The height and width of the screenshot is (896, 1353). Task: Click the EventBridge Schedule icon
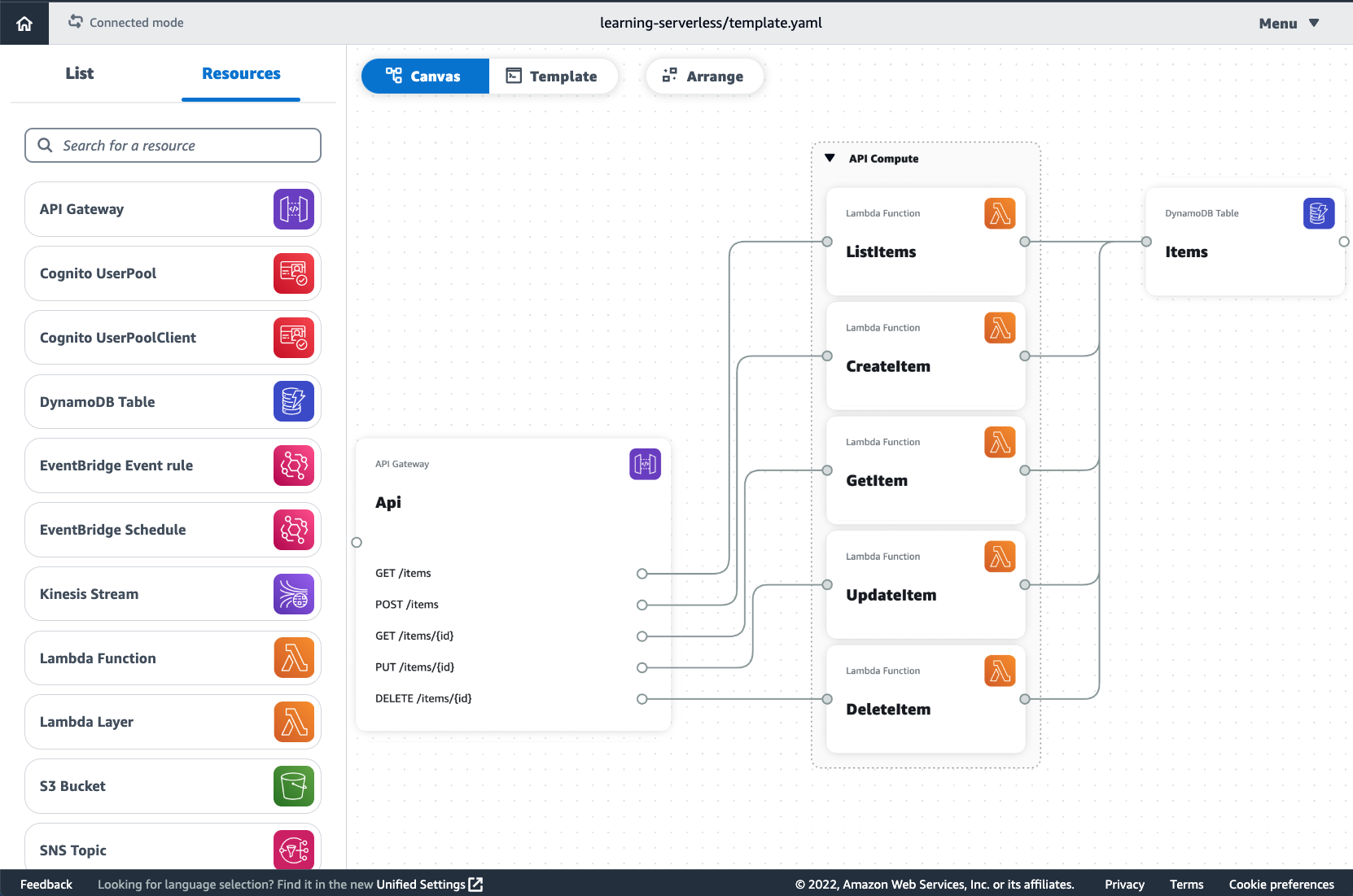(x=293, y=530)
